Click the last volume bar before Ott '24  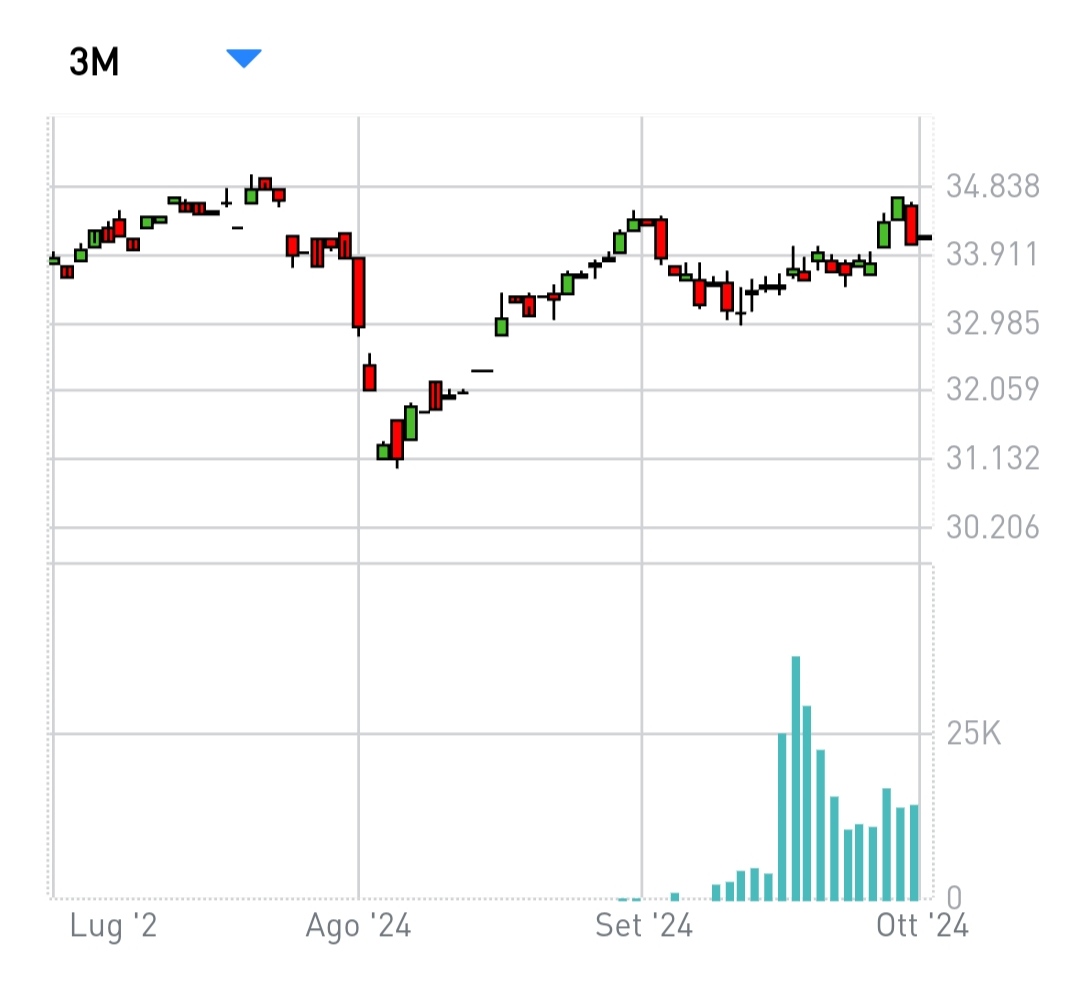[914, 853]
